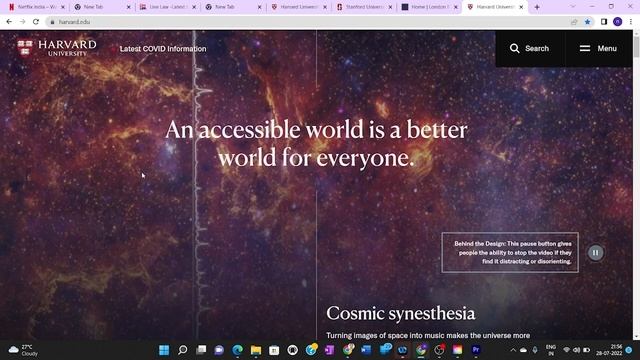This screenshot has height=360, width=640.
Task: Close the Stanford University tab
Action: point(391,7)
